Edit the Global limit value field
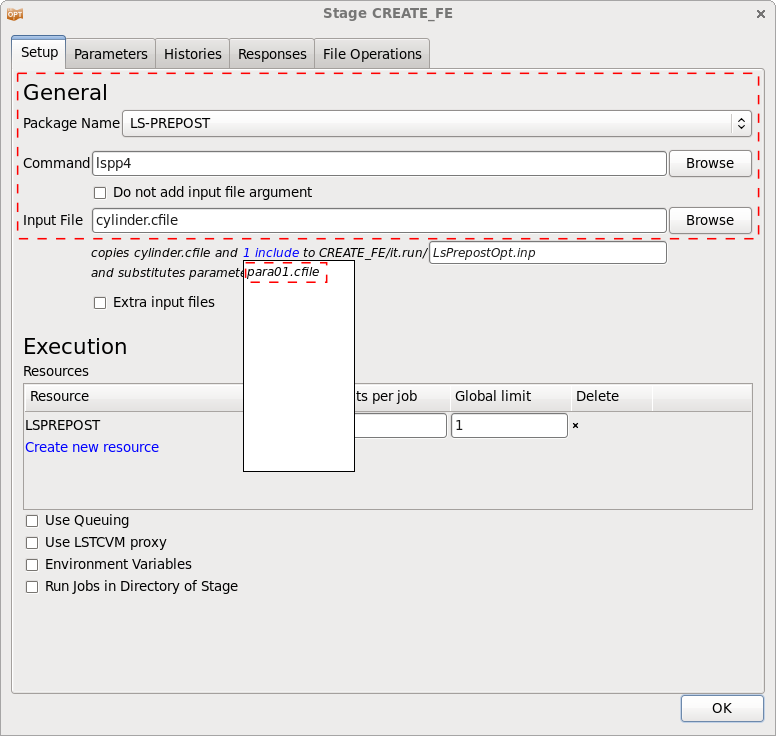 point(509,426)
